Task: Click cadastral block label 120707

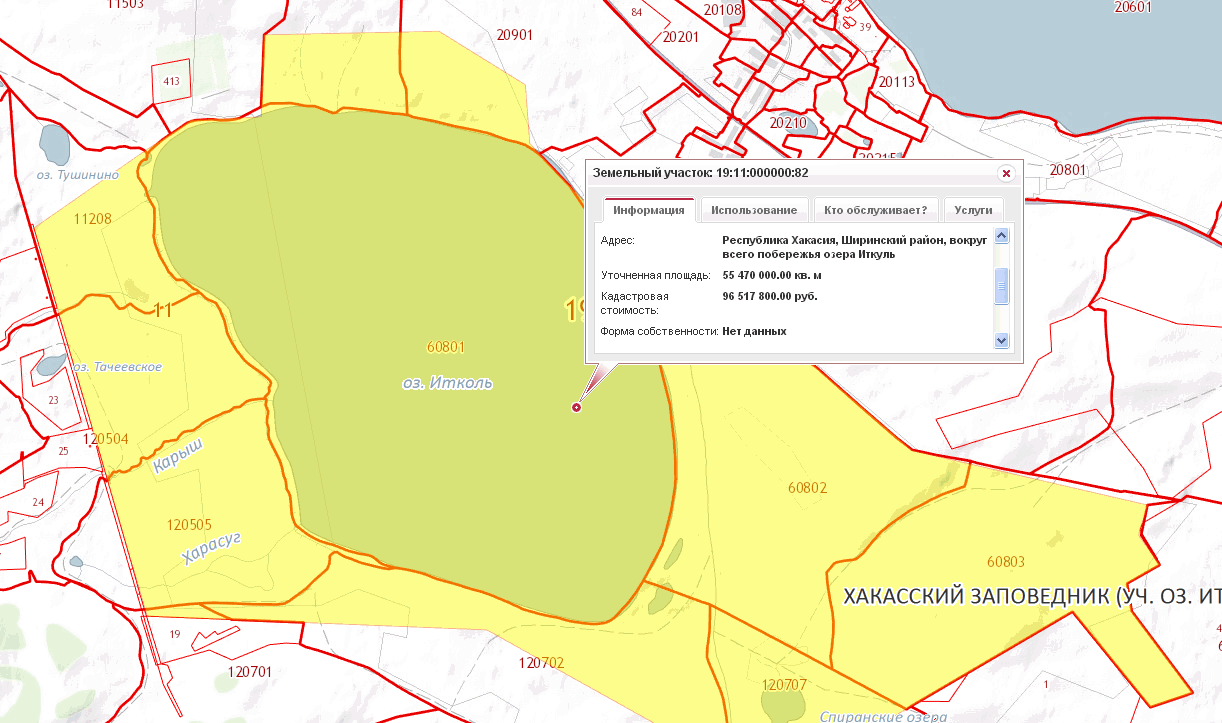Action: pos(783,685)
